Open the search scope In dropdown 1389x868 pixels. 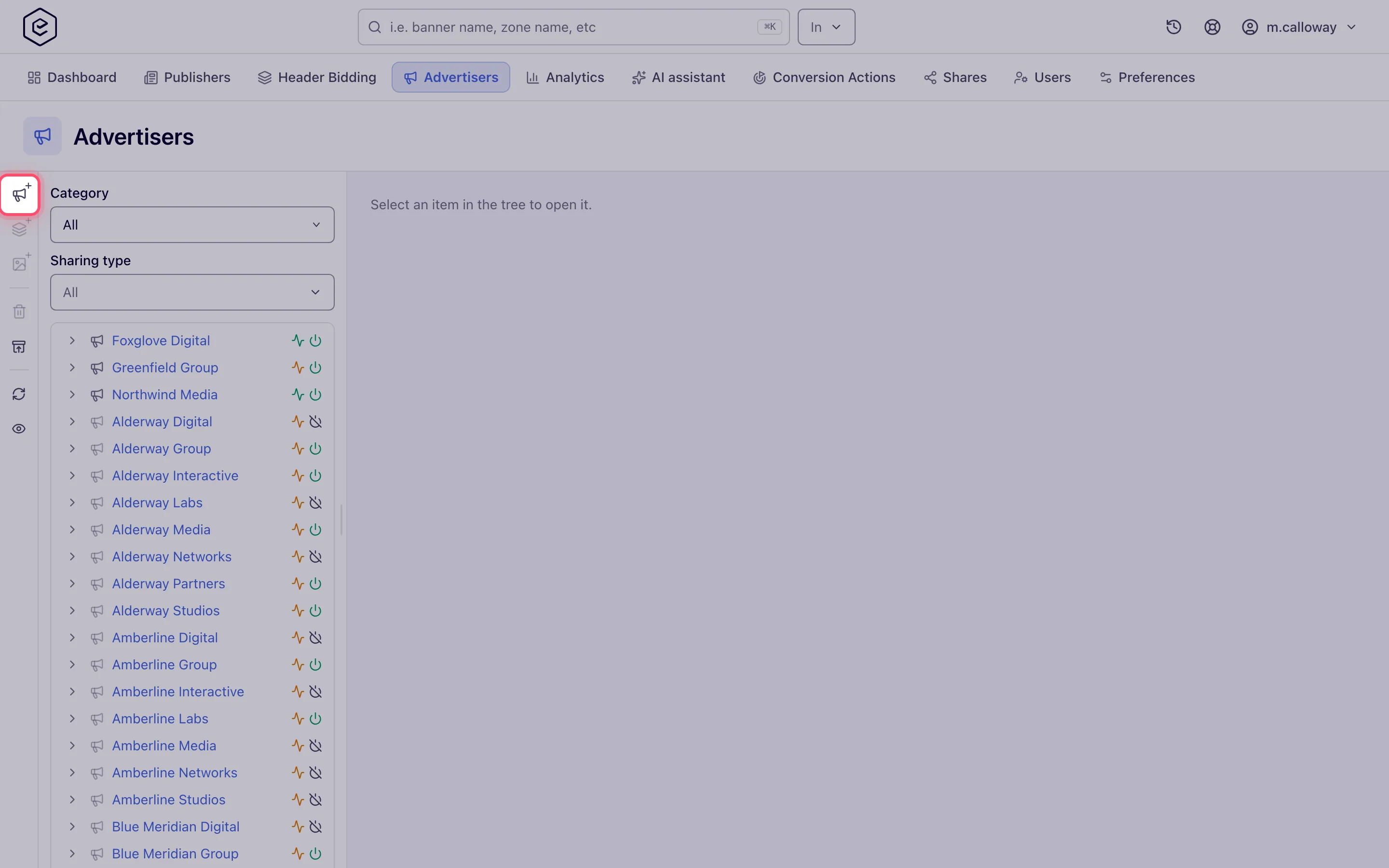pos(826,27)
